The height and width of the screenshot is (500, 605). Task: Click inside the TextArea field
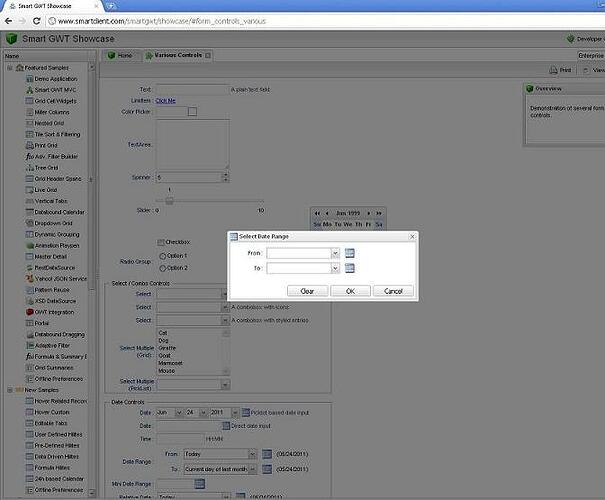click(x=193, y=144)
